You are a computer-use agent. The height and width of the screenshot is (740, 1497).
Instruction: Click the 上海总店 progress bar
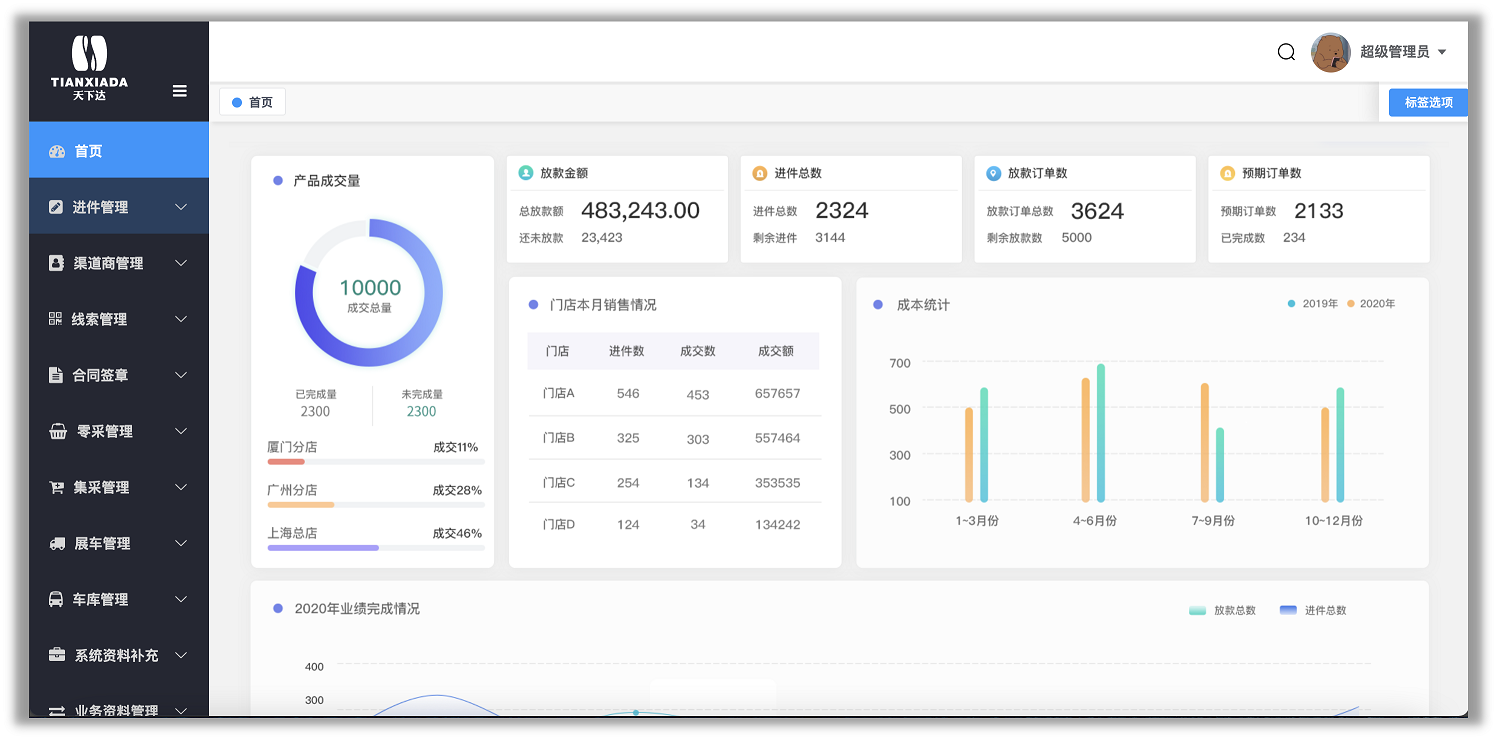[x=376, y=548]
